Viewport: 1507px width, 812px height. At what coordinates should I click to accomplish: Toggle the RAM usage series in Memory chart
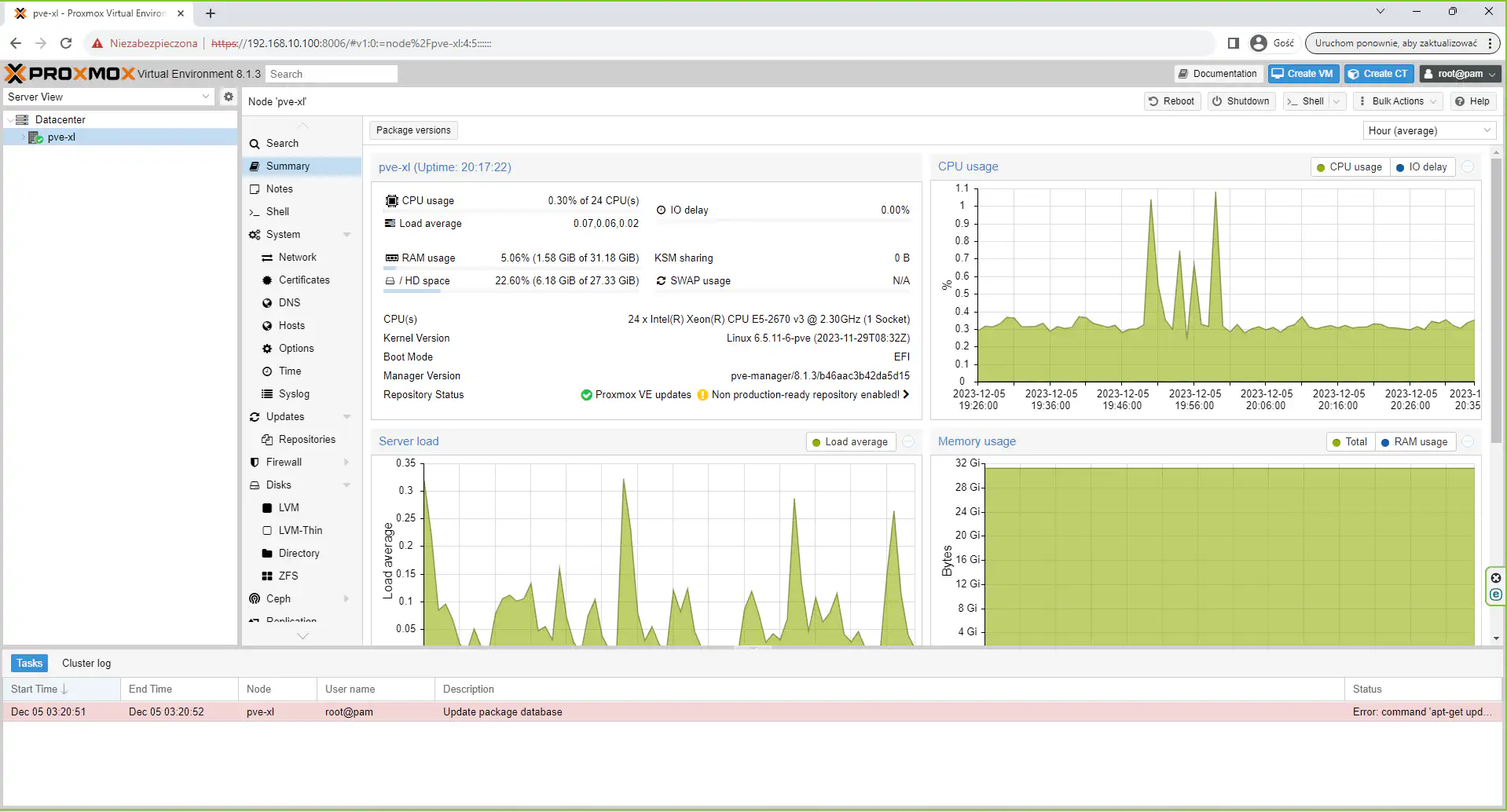(x=1413, y=442)
